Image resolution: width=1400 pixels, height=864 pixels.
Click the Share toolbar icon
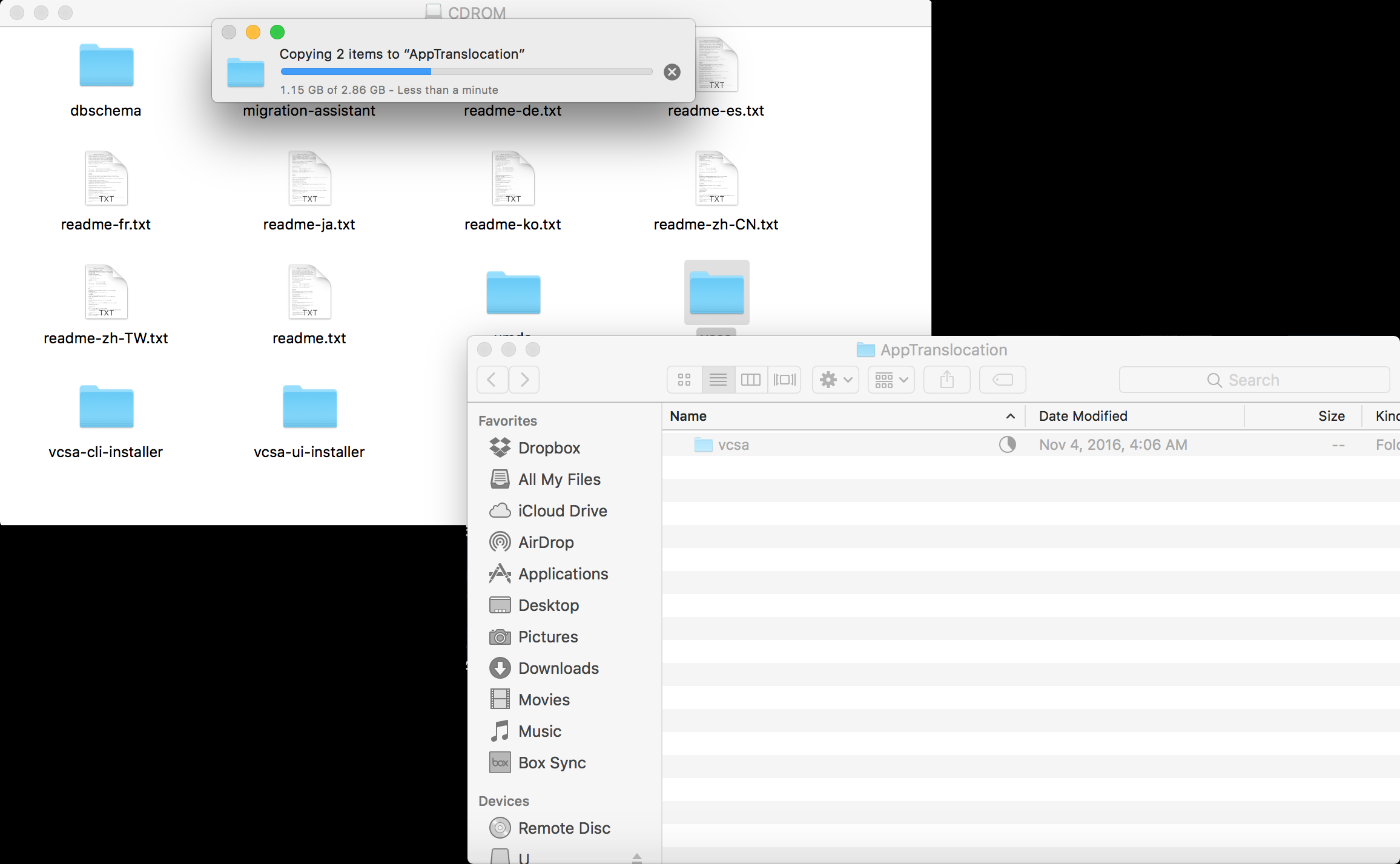pos(946,380)
